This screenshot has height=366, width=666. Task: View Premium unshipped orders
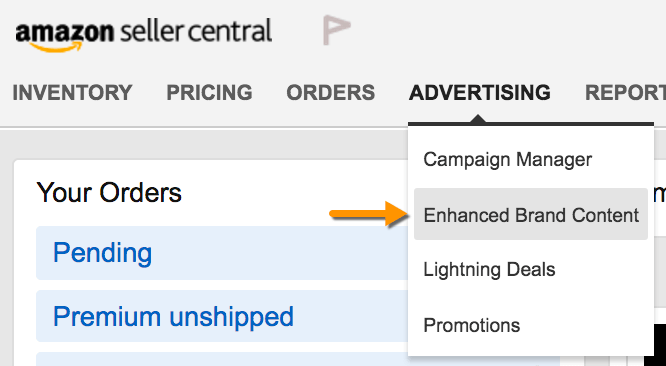point(173,316)
